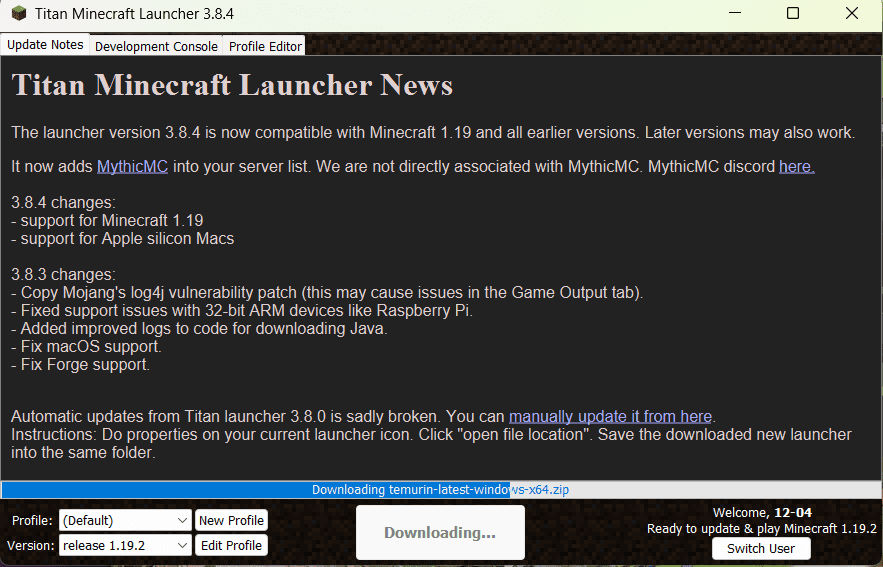883x567 pixels.
Task: Click the chevron arrow on the Version combo box
Action: (182, 545)
